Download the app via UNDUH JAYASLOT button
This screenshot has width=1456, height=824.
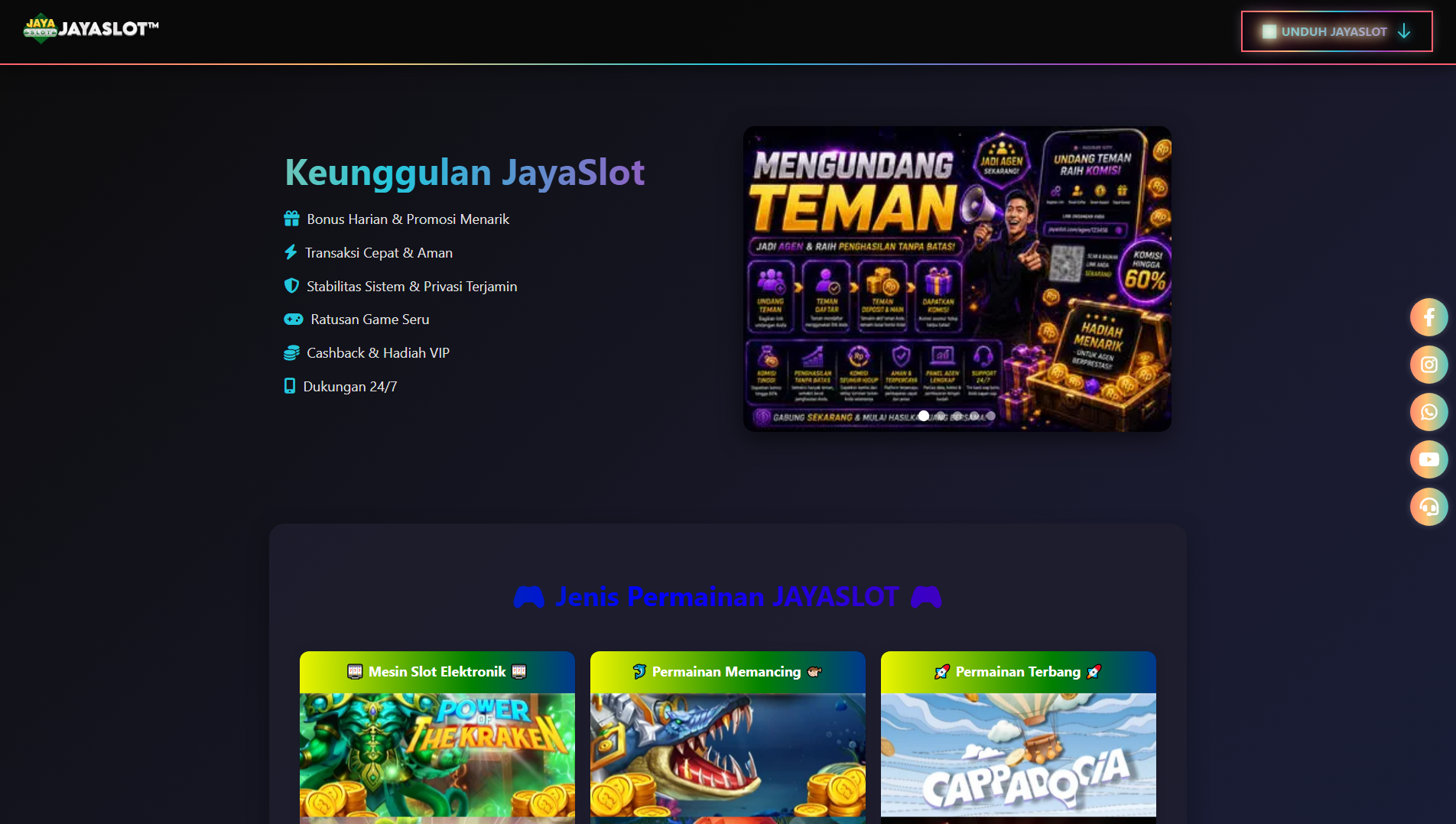click(x=1337, y=31)
